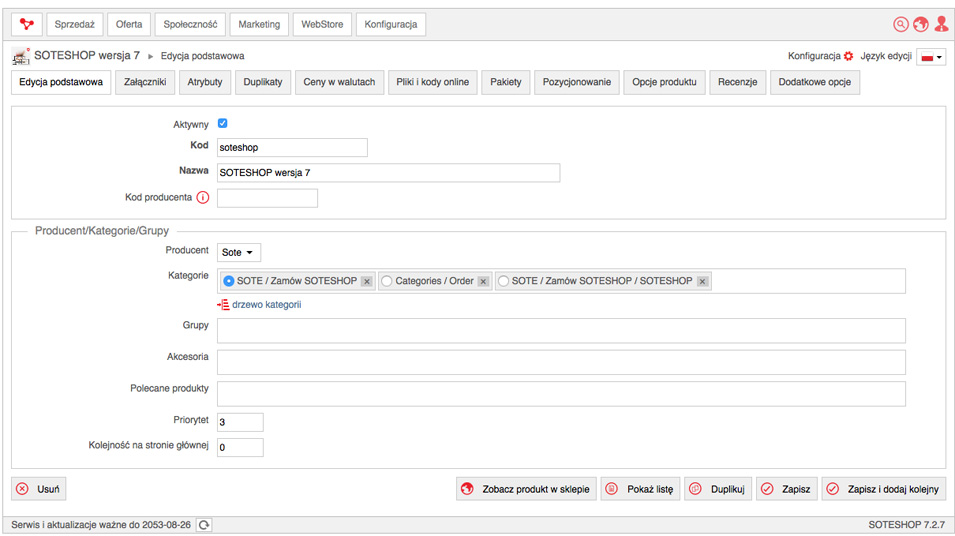Click the Kod input field
Viewport: 955px width, 536px height.
(292, 147)
